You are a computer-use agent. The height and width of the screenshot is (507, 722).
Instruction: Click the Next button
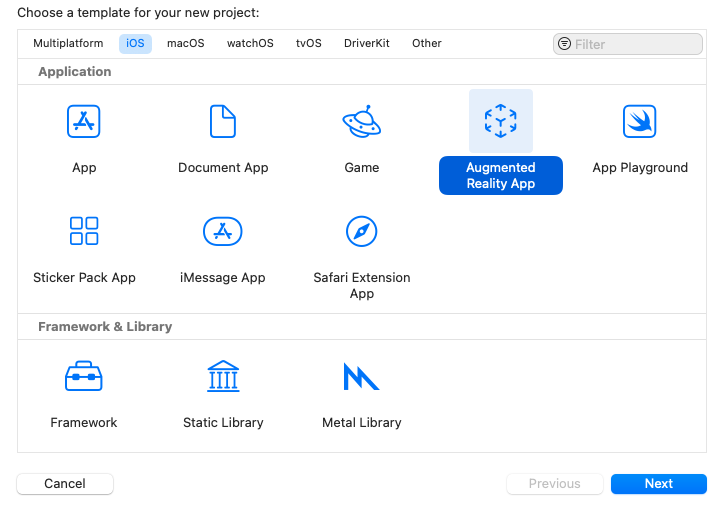click(x=658, y=484)
